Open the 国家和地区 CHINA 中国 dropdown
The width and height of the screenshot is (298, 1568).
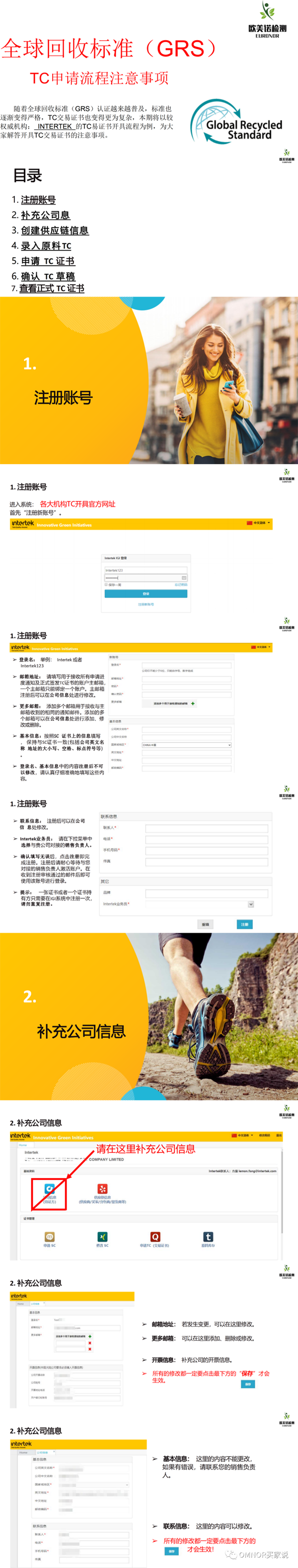tap(186, 744)
